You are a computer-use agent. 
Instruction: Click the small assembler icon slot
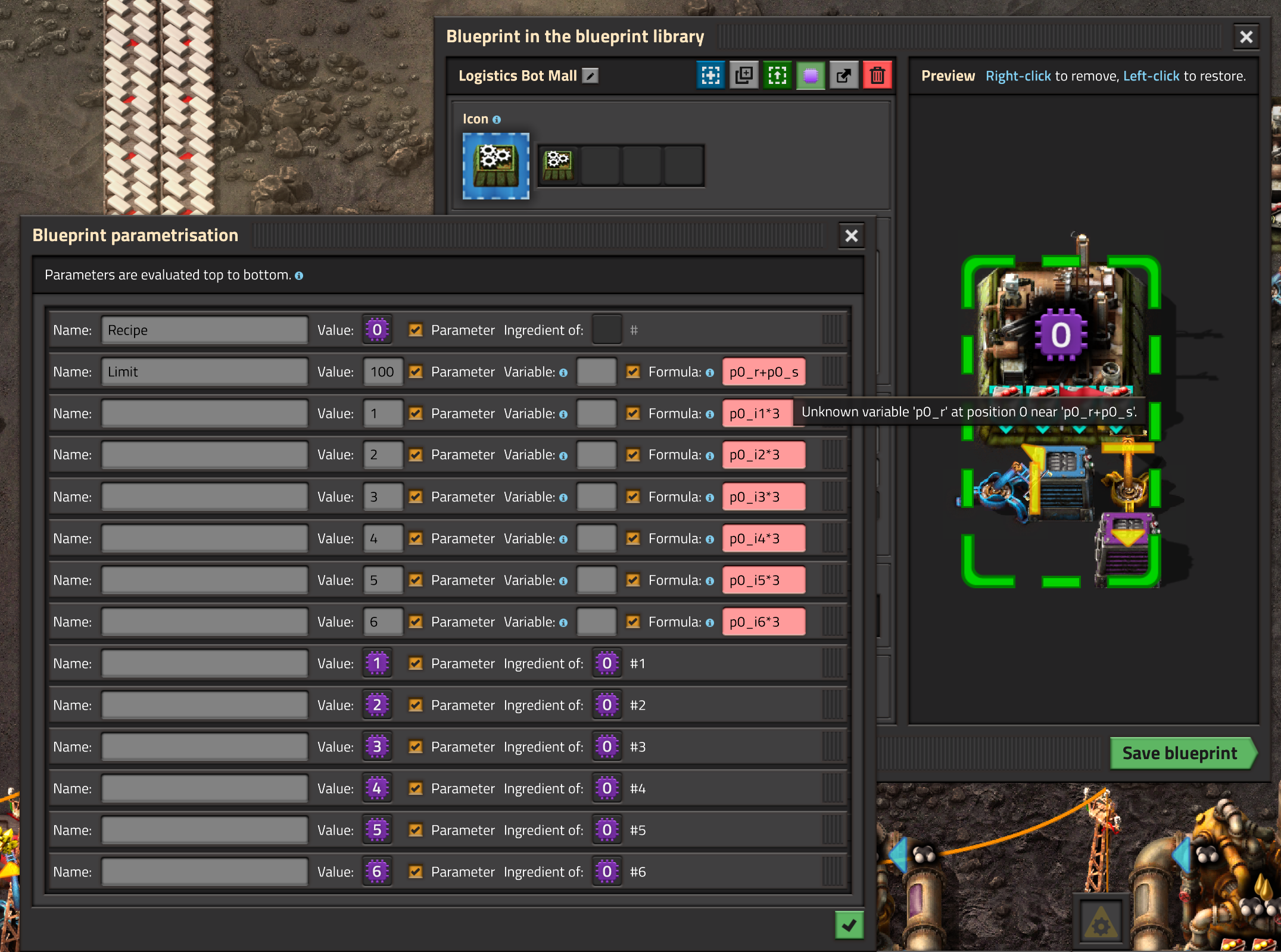[558, 166]
